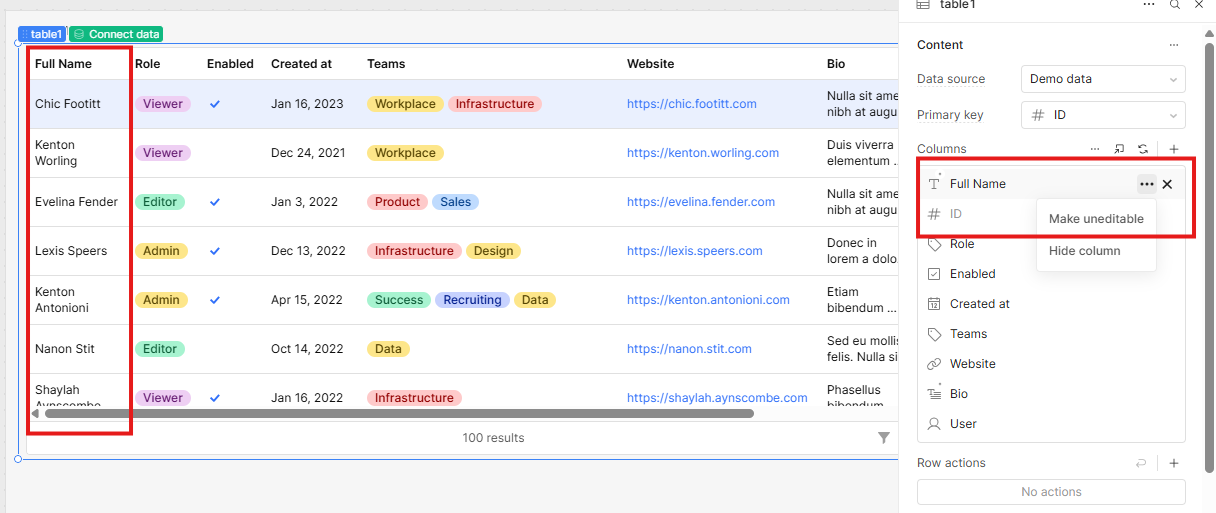Click the Created at column header
1216x513 pixels.
[x=301, y=64]
